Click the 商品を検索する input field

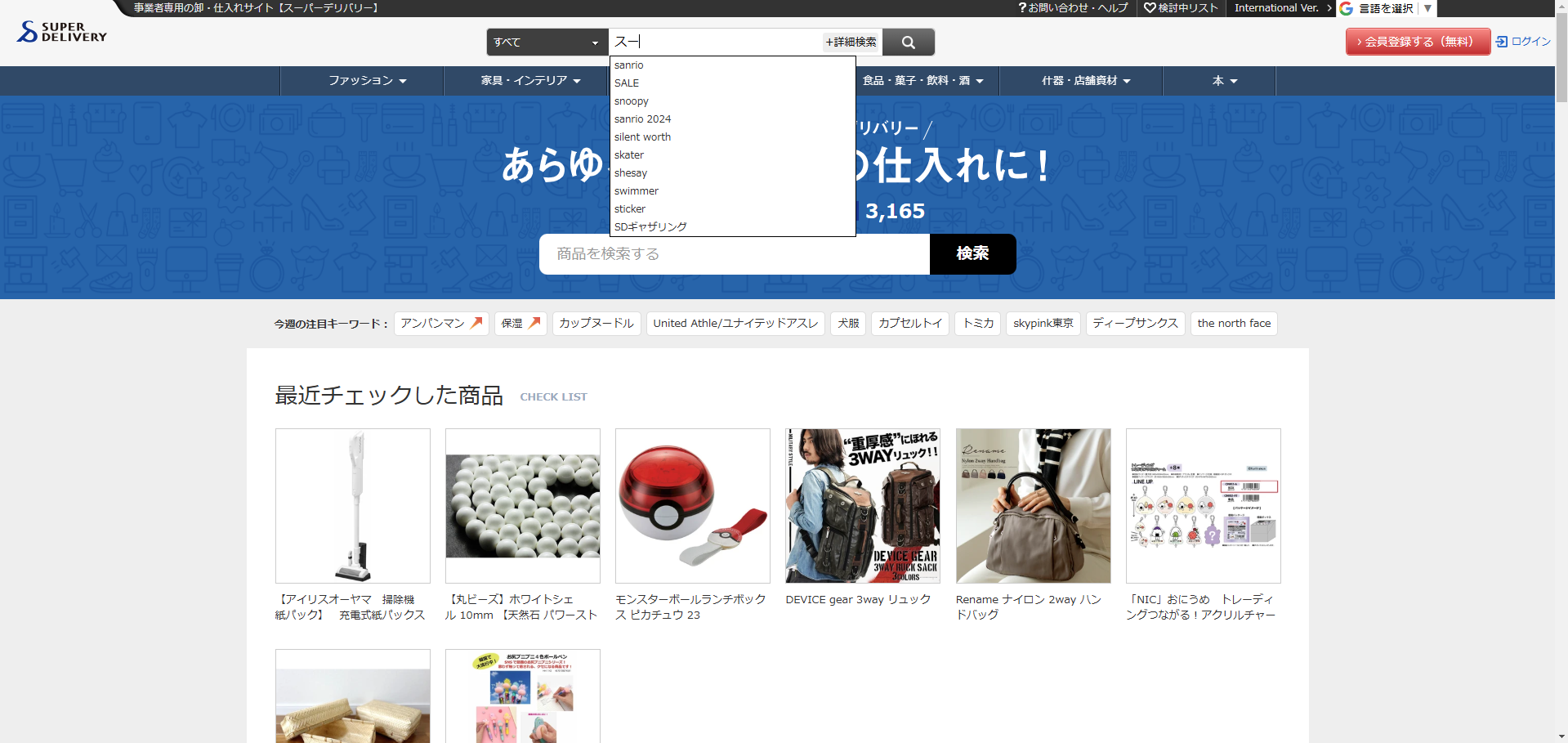734,254
